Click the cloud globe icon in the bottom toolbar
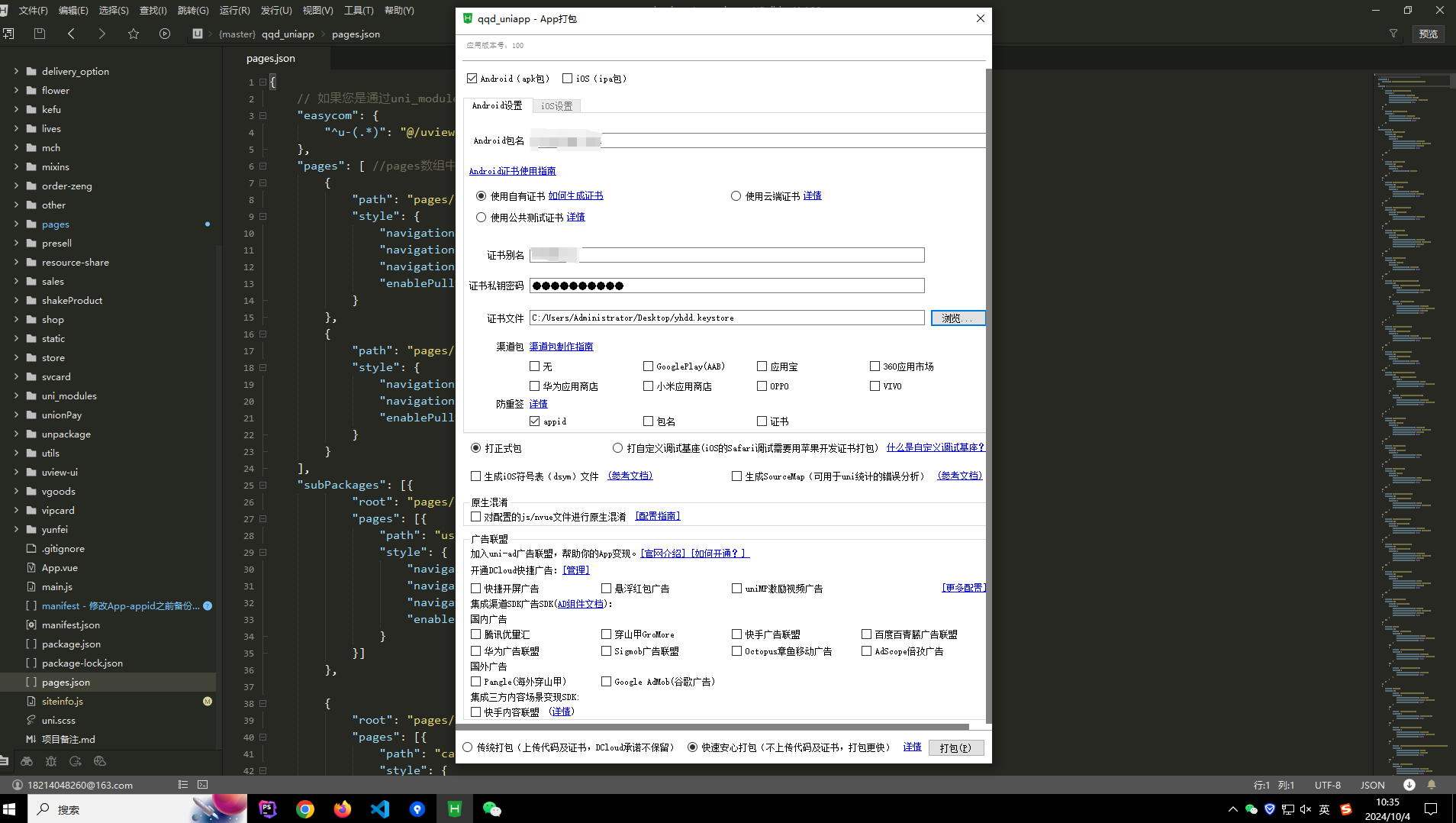The image size is (1456, 823). click(99, 761)
